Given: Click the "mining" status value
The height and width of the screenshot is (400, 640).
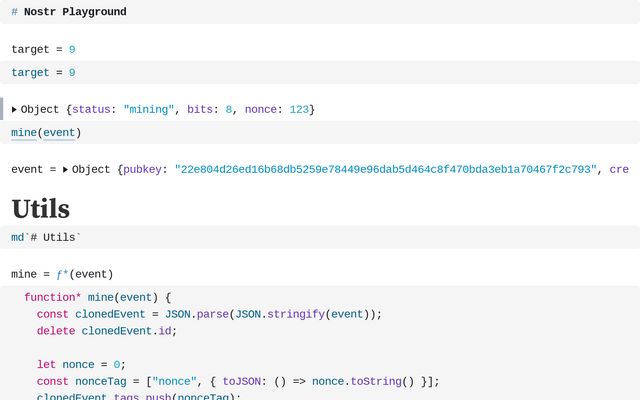Looking at the screenshot, I should click(149, 109).
